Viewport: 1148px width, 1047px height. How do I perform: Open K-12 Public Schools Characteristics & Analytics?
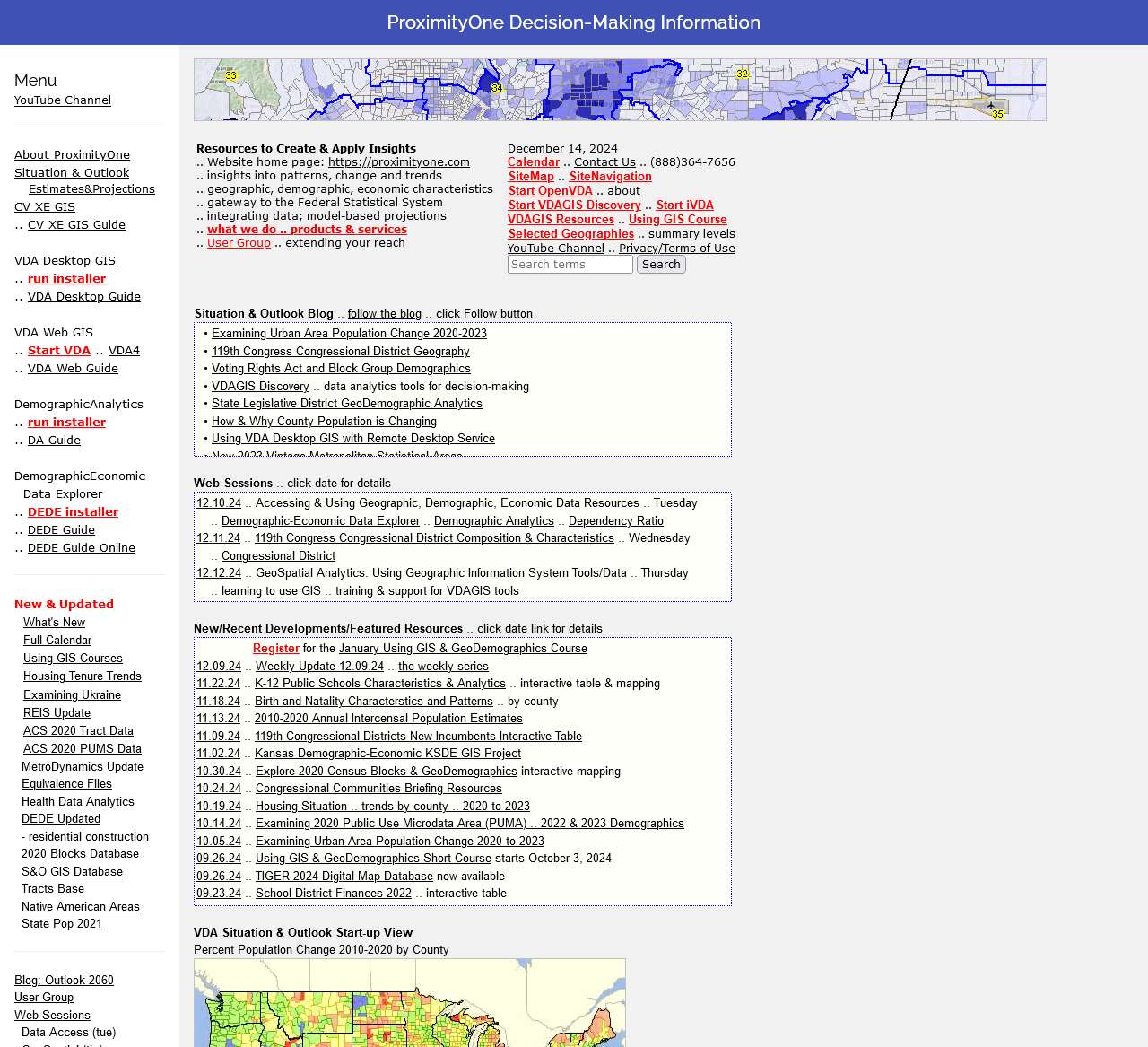click(x=380, y=684)
